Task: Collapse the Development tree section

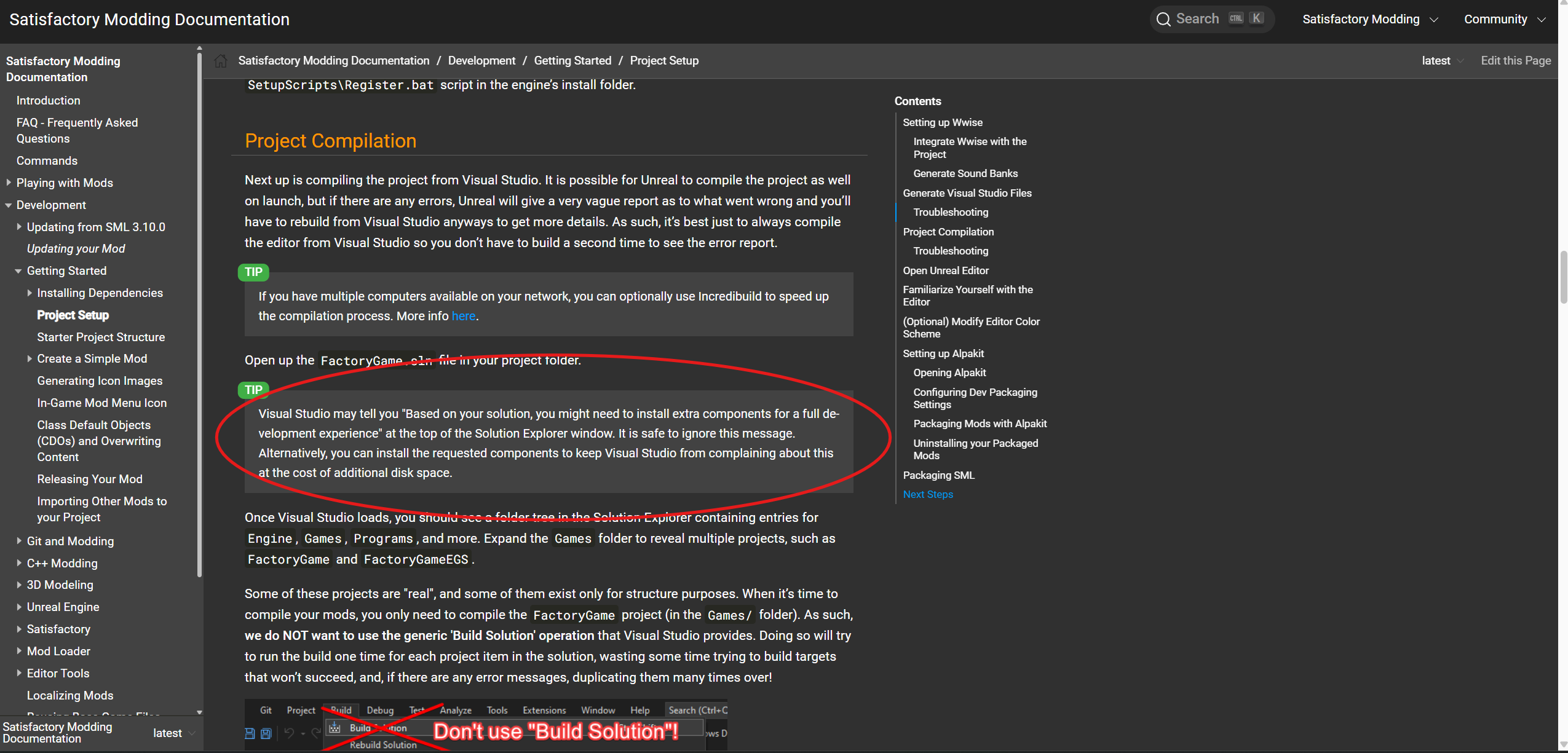Action: [9, 205]
